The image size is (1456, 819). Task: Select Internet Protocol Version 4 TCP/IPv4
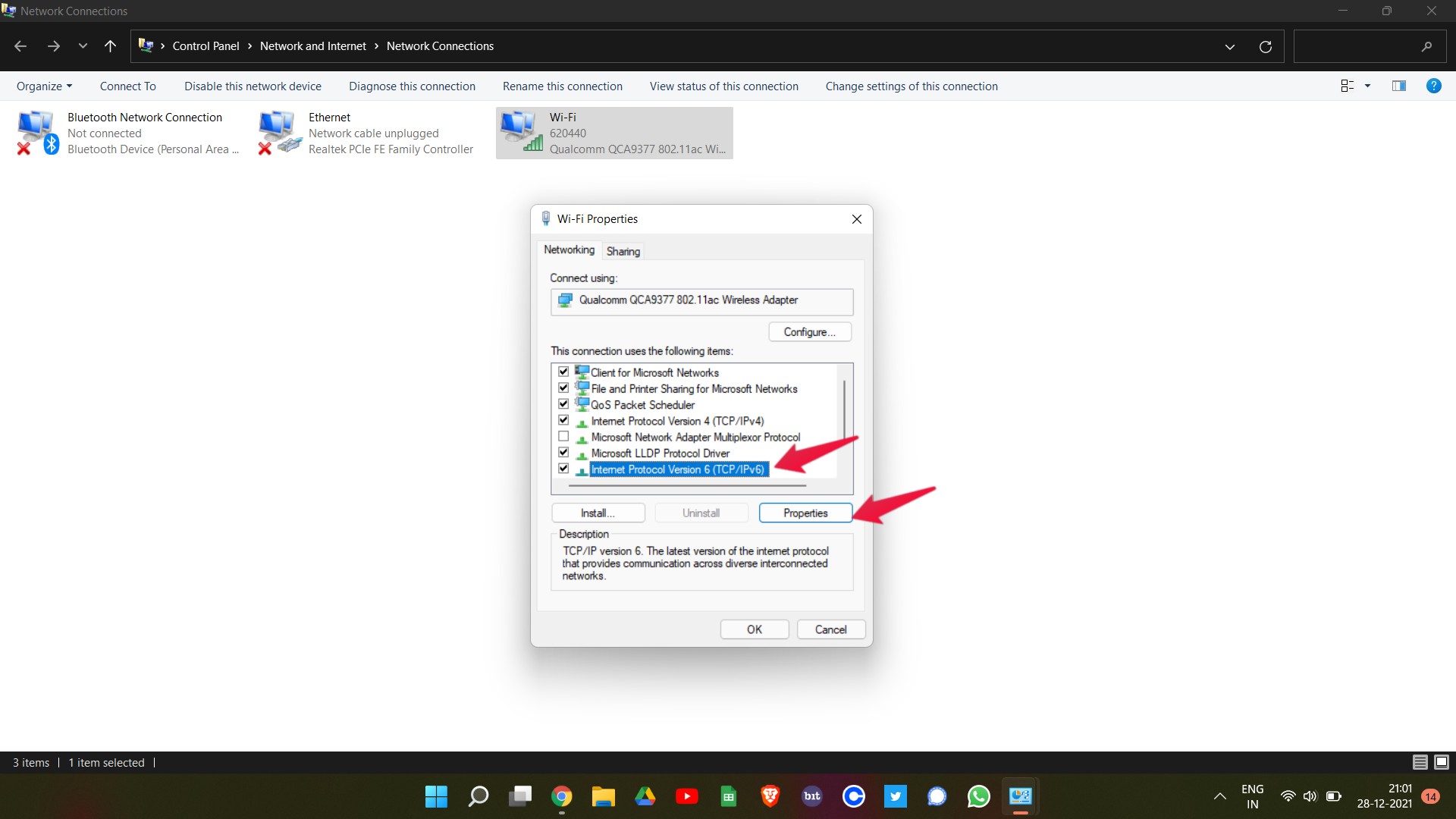(x=677, y=420)
